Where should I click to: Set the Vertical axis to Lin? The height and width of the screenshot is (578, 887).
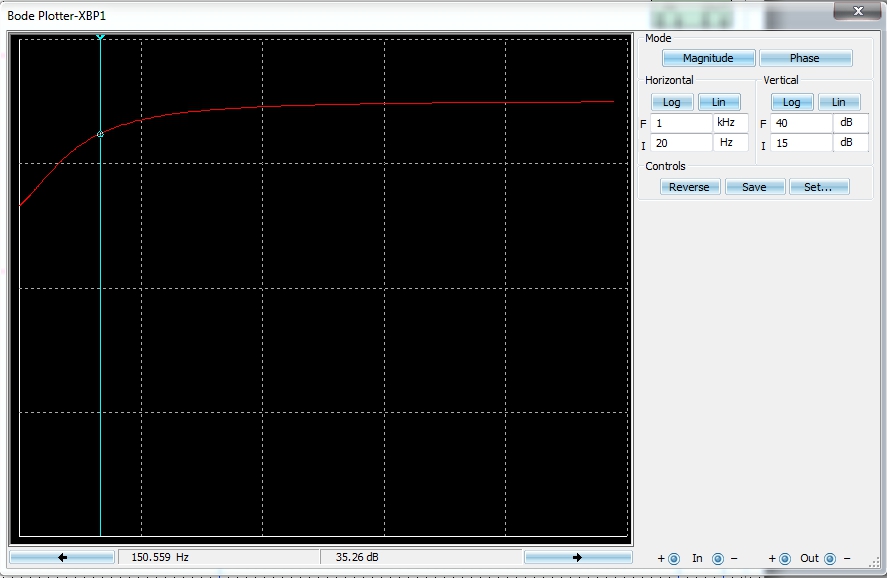pos(838,102)
